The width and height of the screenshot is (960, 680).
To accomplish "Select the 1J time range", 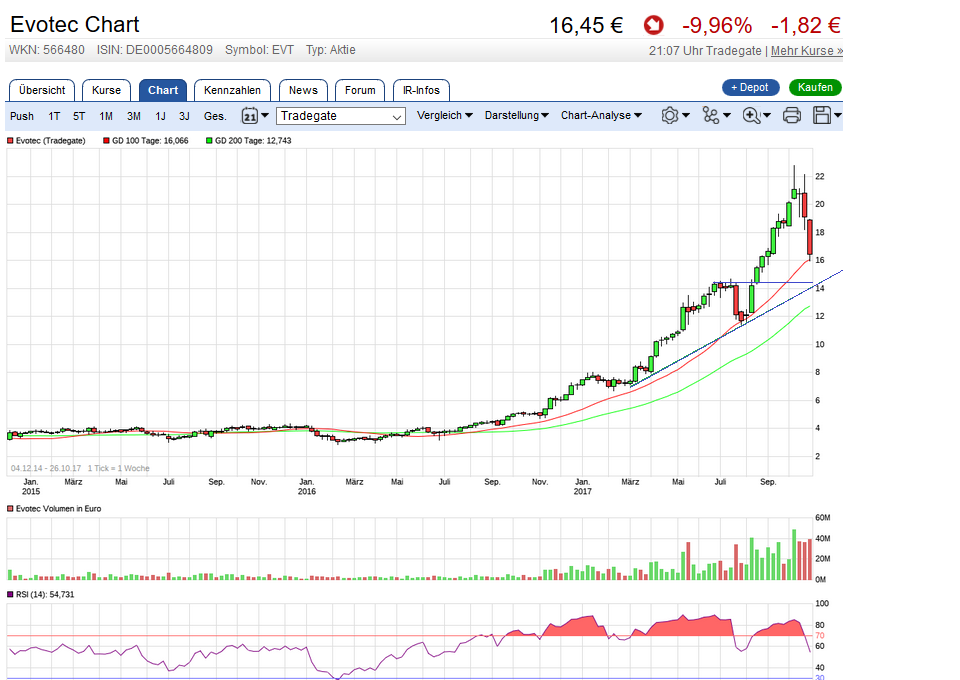I will [x=160, y=116].
